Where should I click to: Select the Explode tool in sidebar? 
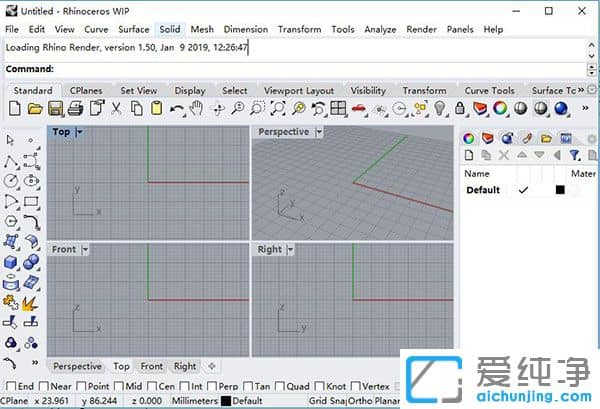tap(30, 304)
